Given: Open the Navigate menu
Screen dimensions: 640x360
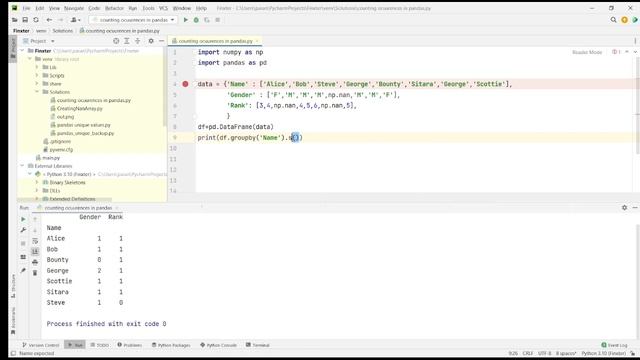Looking at the screenshot, I should (x=74, y=8).
